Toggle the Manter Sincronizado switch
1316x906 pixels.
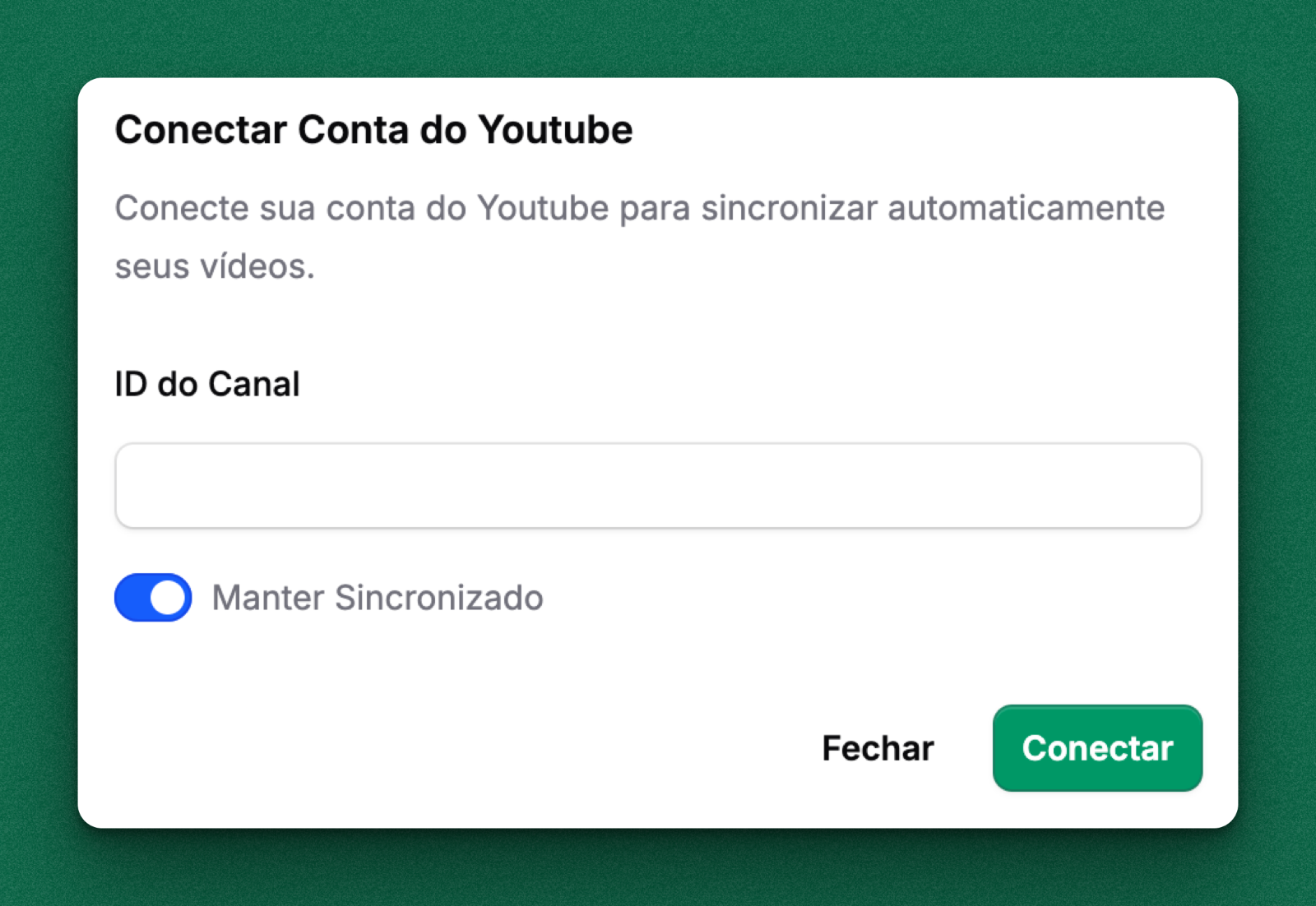pyautogui.click(x=153, y=598)
